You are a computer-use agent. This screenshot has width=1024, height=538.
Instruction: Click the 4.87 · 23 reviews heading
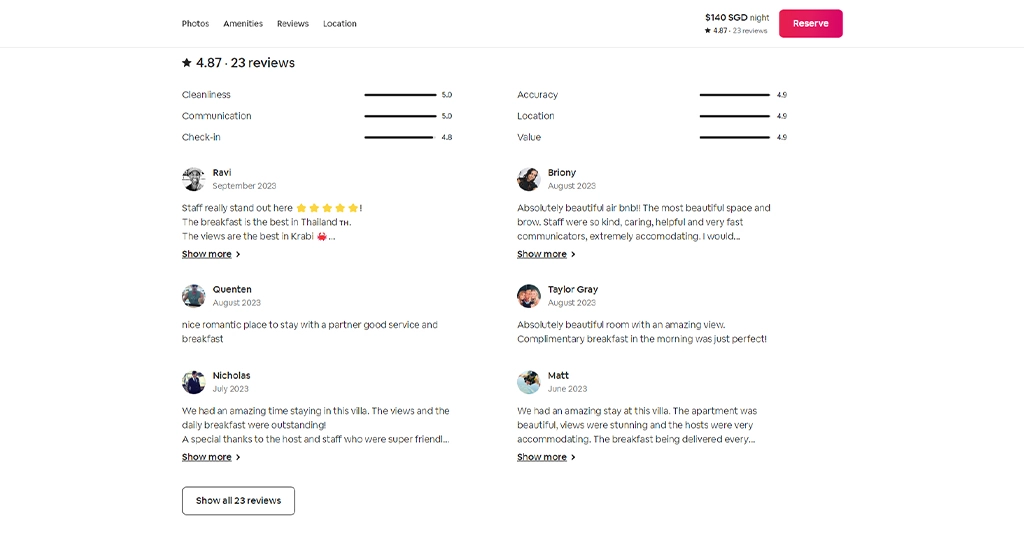(238, 63)
